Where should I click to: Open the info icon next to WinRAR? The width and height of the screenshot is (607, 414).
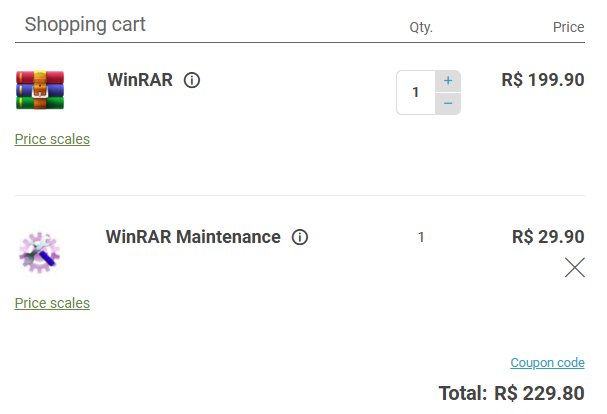click(192, 80)
